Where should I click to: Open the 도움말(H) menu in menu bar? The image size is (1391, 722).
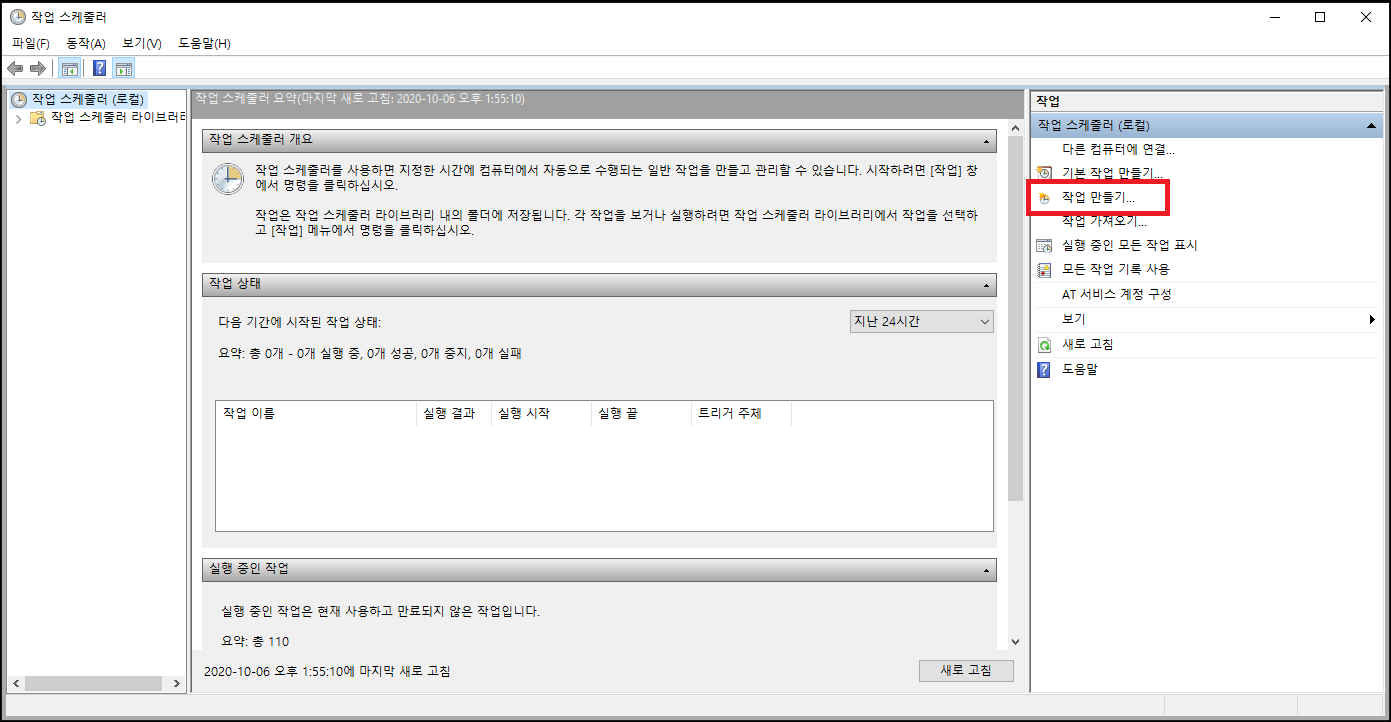(x=204, y=43)
